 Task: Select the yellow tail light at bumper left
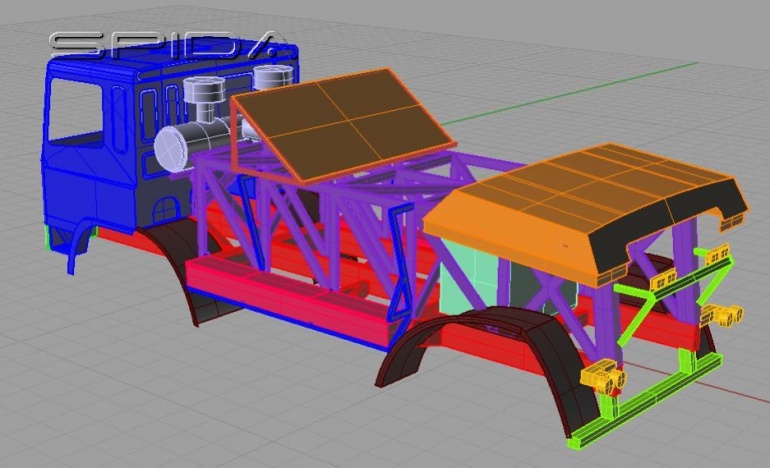click(x=603, y=375)
